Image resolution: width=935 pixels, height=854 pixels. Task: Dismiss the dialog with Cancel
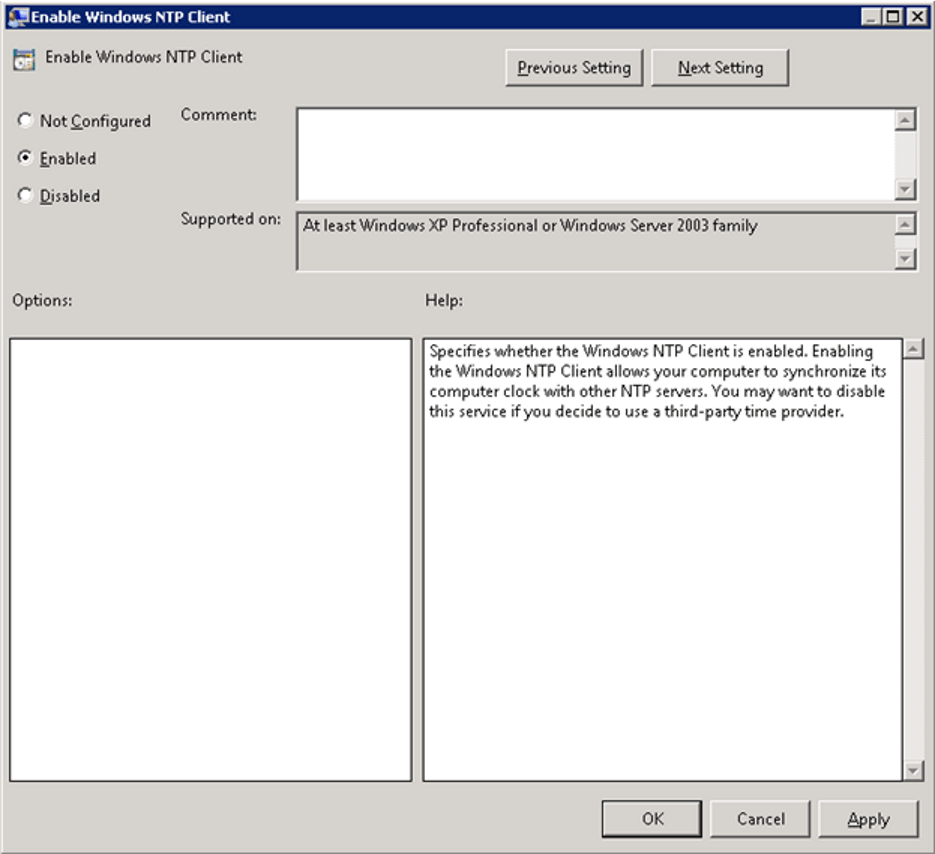[x=760, y=818]
